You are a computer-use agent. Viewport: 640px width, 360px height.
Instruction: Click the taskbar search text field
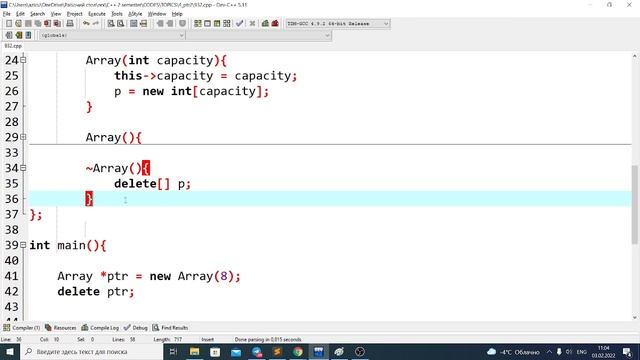[92, 351]
